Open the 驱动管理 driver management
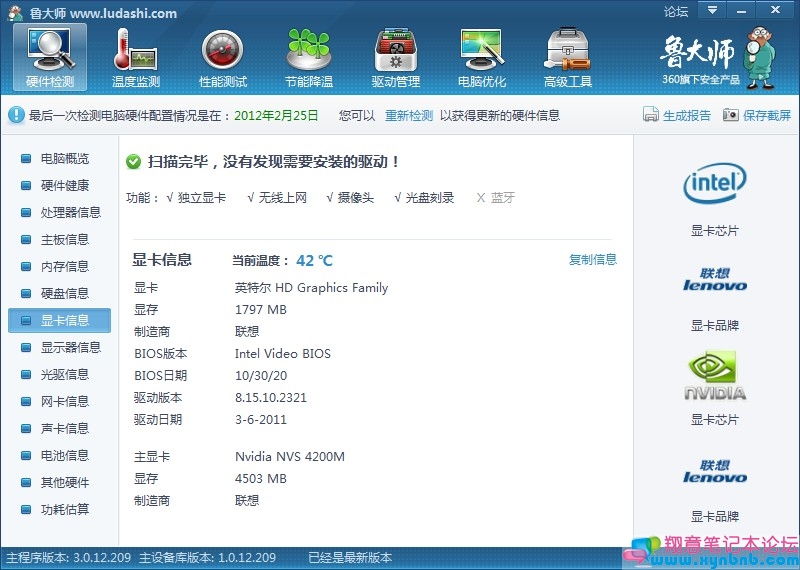 (x=395, y=57)
